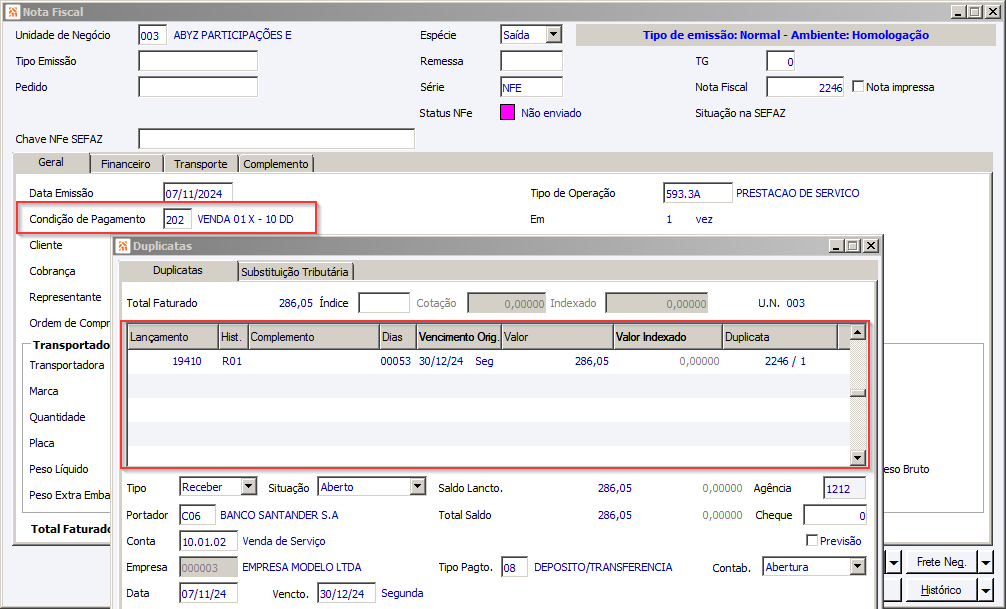Click the Dias column header
The height and width of the screenshot is (609, 1006).
pos(398,337)
